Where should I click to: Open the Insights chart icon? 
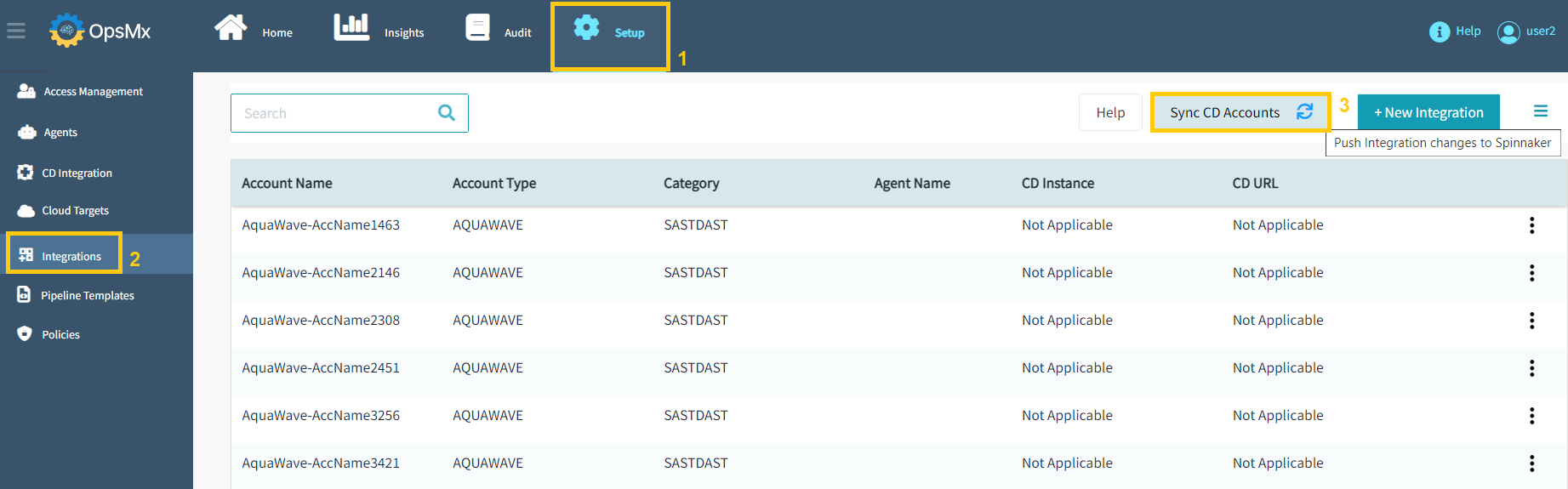click(x=351, y=28)
